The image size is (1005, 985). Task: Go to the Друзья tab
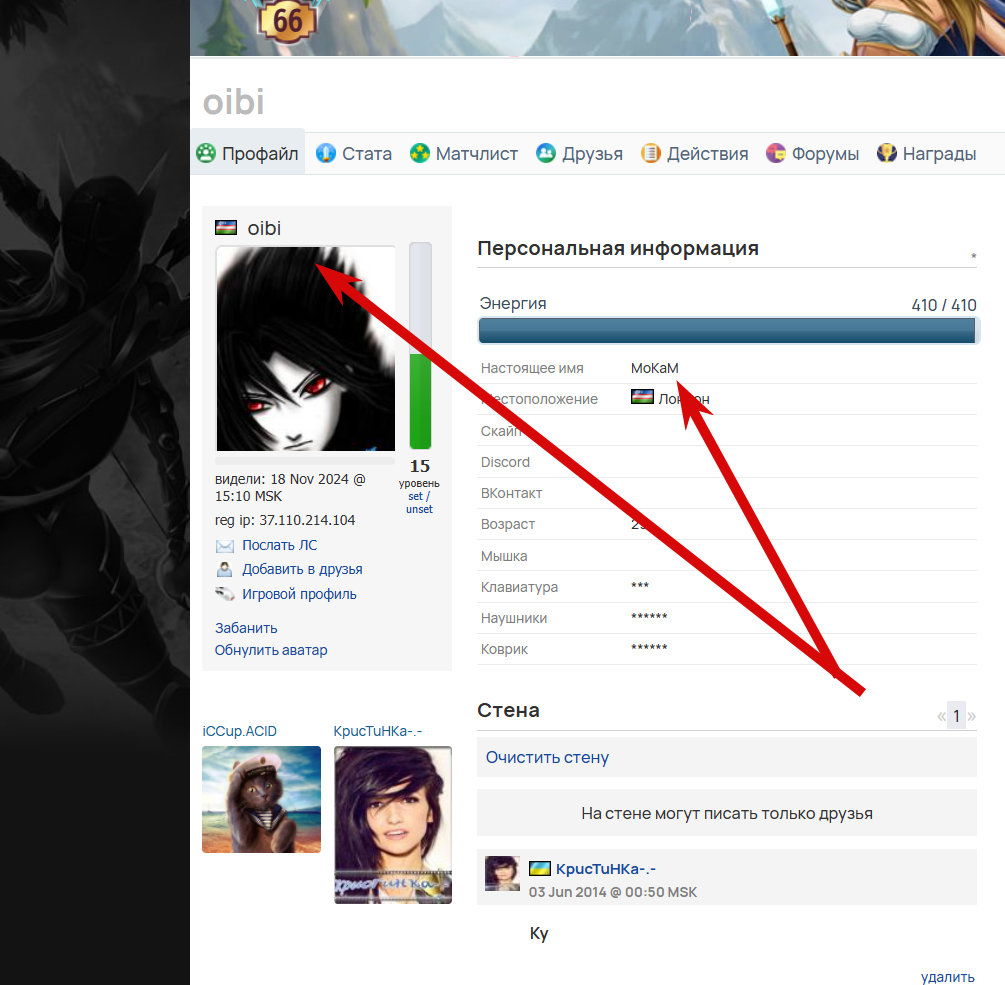(579, 154)
